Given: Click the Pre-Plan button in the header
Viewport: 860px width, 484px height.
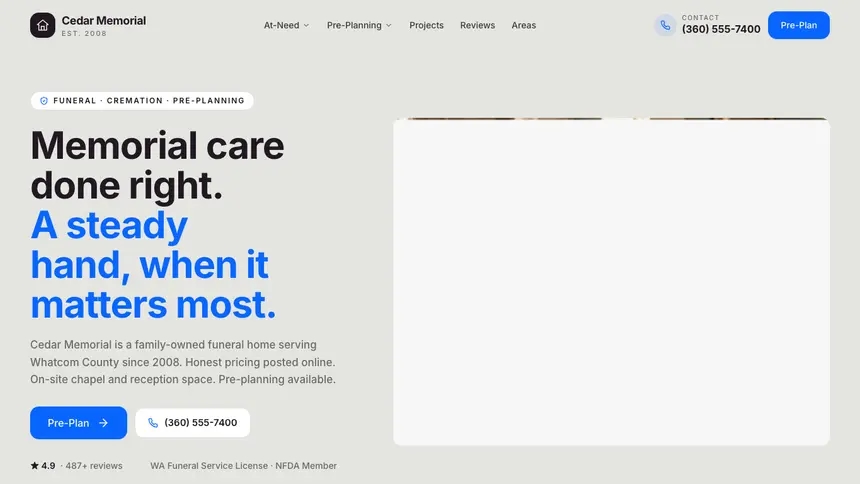Looking at the screenshot, I should click(799, 25).
